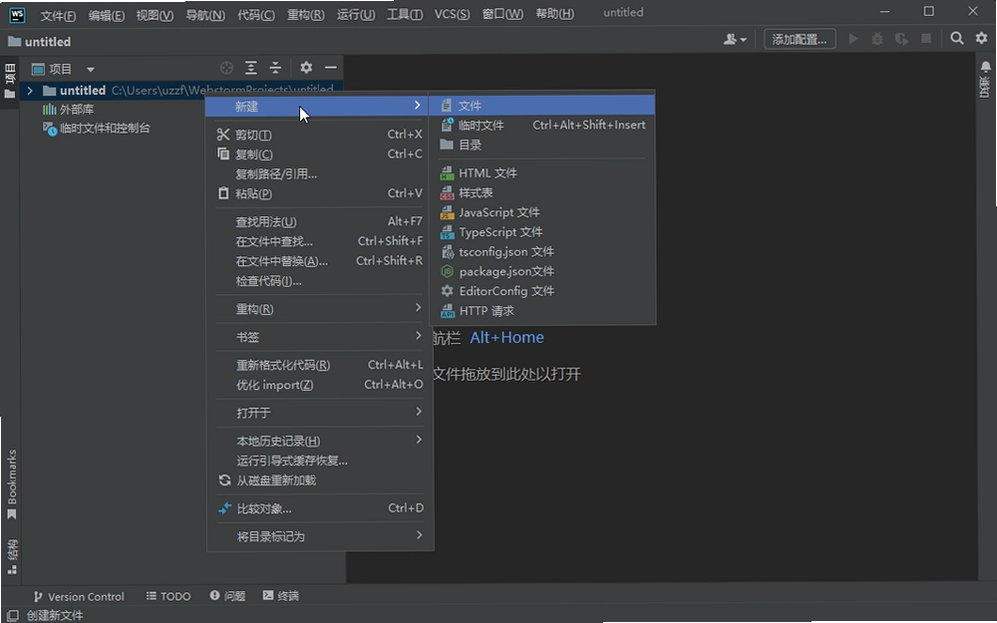
Task: Choose 复制路径/引用... in context menu
Action: (x=319, y=174)
